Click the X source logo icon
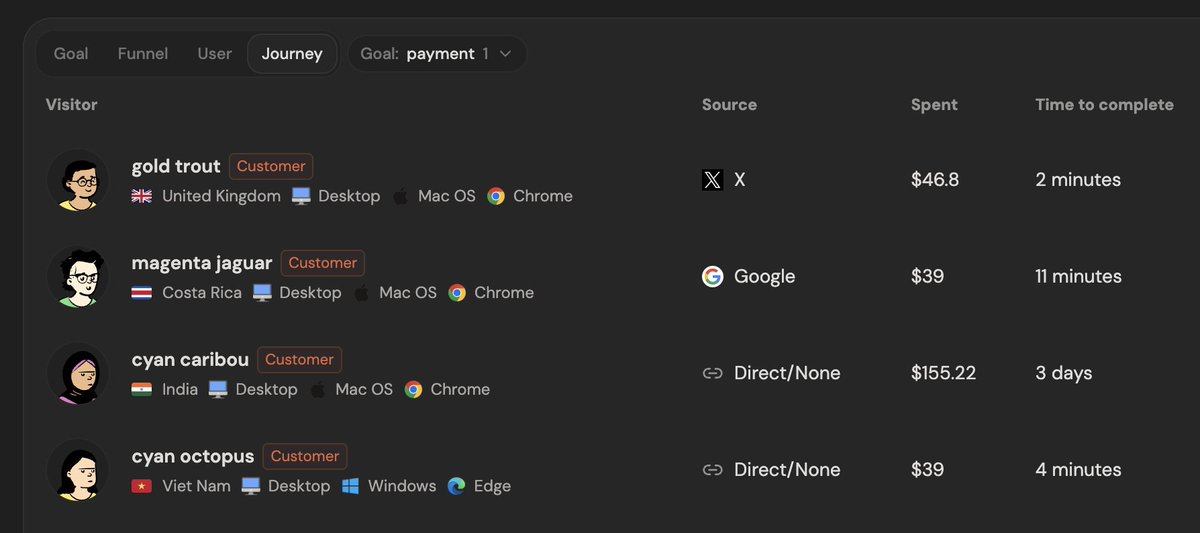Viewport: 1200px width, 533px height. tap(712, 180)
